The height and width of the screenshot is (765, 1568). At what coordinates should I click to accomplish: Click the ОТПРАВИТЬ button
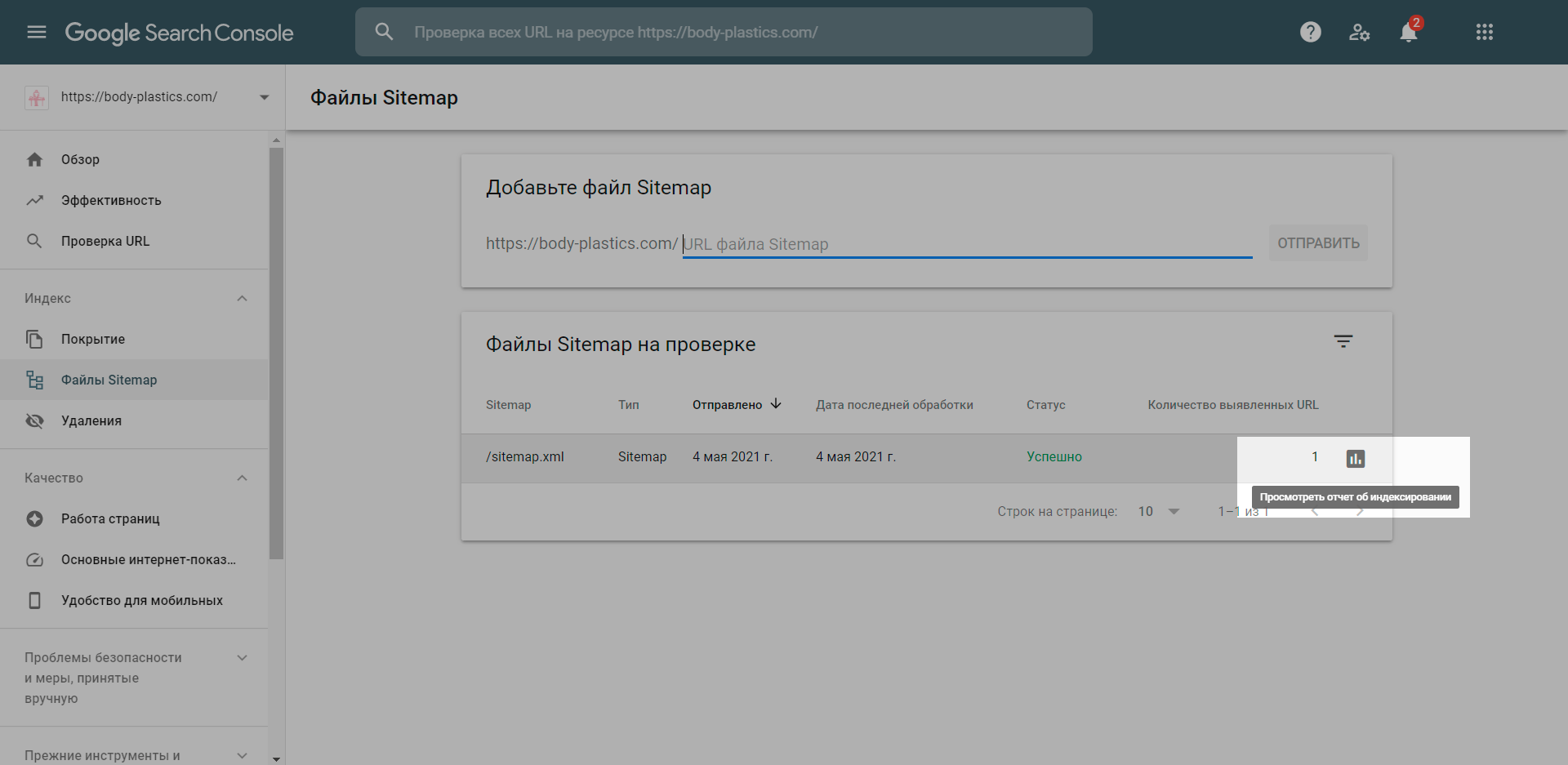pos(1317,243)
